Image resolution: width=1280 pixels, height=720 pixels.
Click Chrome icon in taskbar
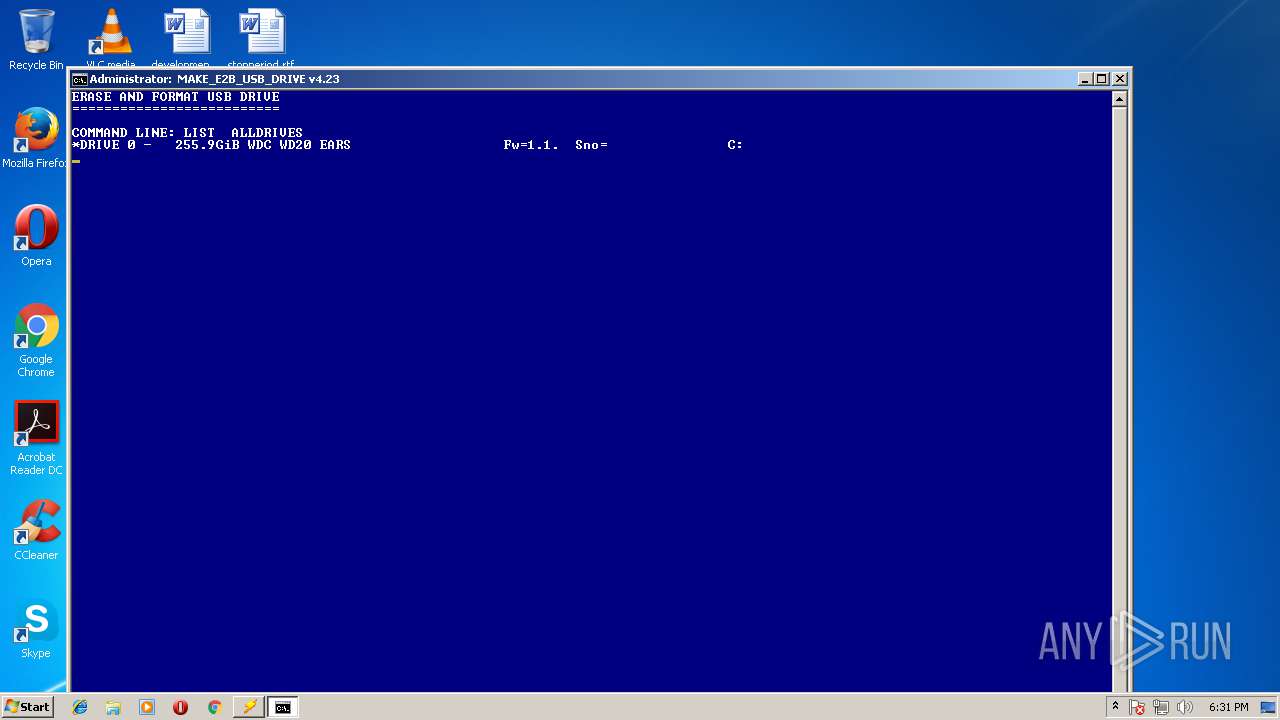(x=214, y=707)
